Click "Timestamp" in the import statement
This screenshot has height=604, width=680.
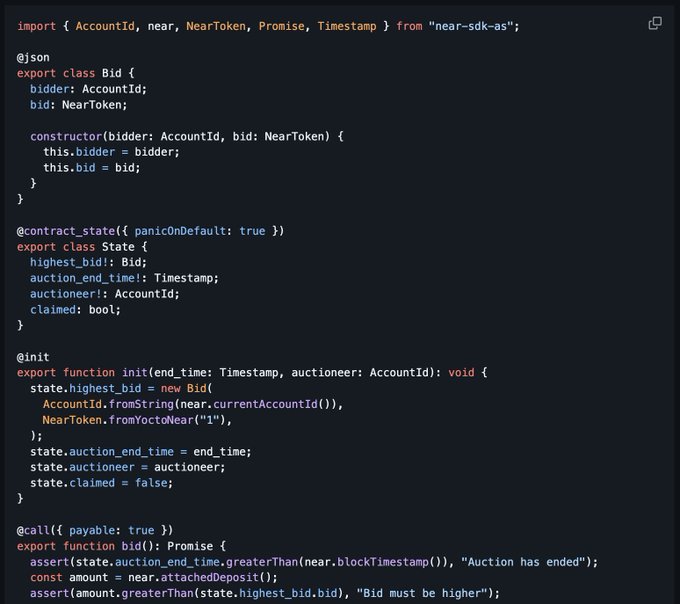[x=347, y=26]
